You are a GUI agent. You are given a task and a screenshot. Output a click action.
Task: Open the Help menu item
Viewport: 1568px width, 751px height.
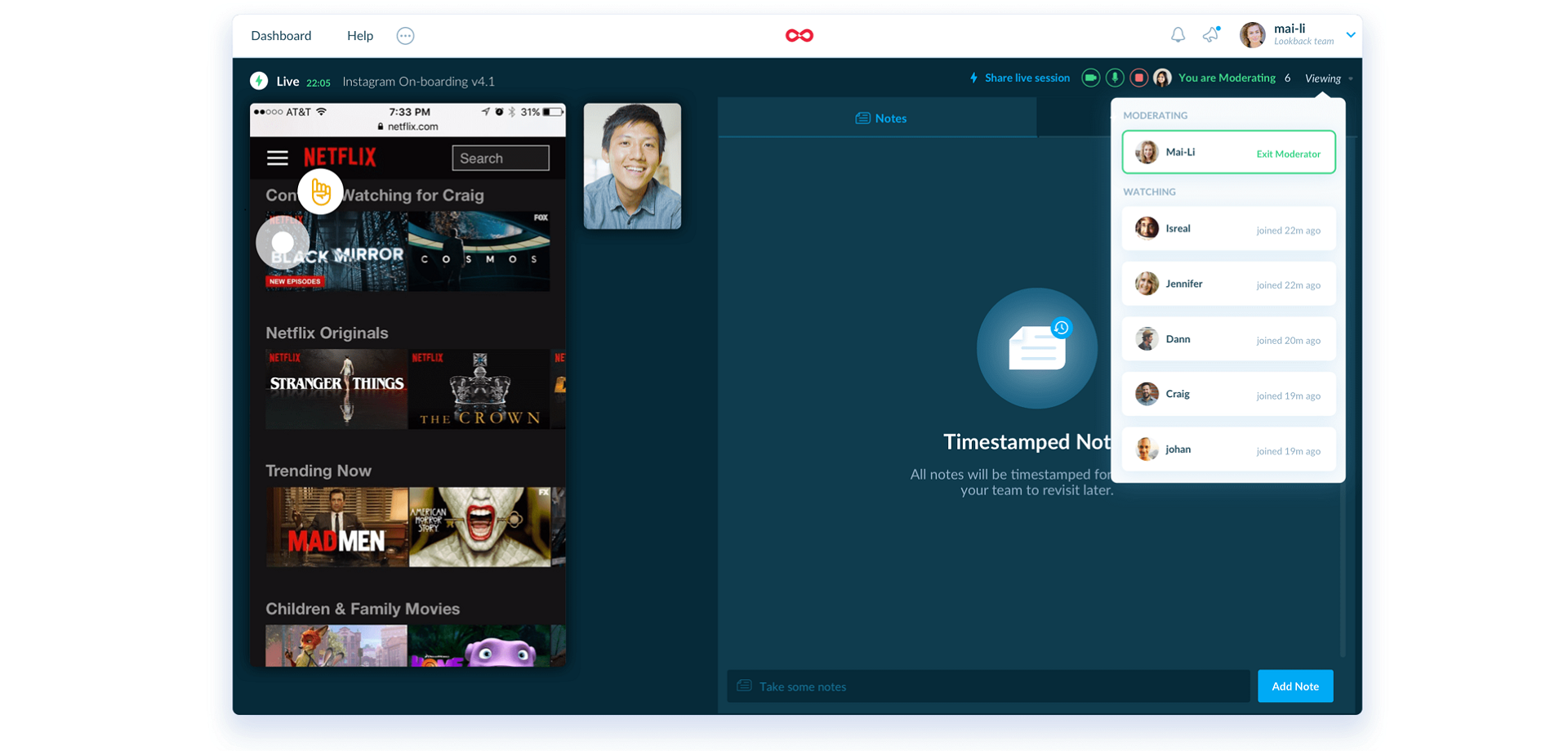click(x=360, y=36)
